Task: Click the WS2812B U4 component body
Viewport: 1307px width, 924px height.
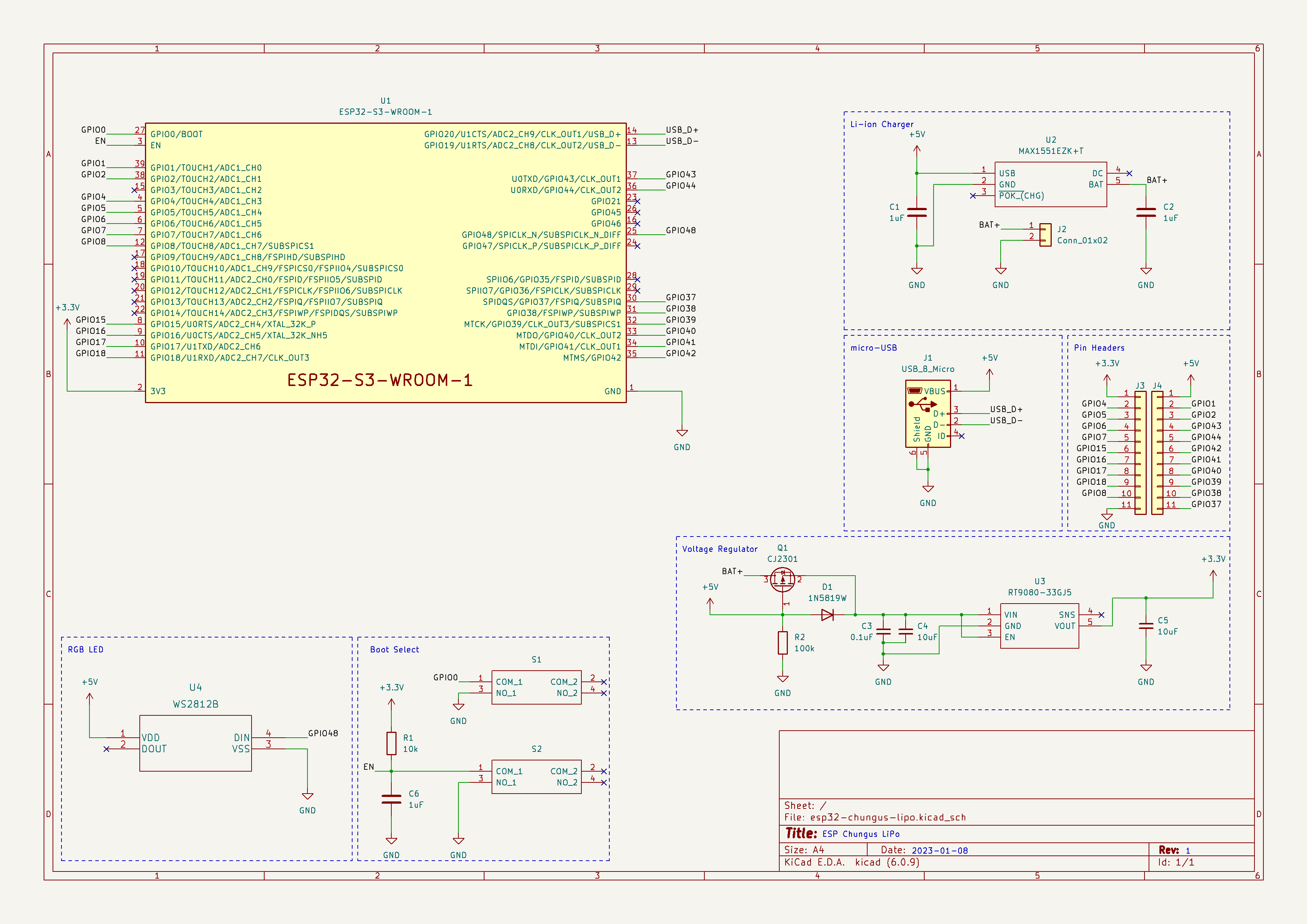Action: [195, 743]
